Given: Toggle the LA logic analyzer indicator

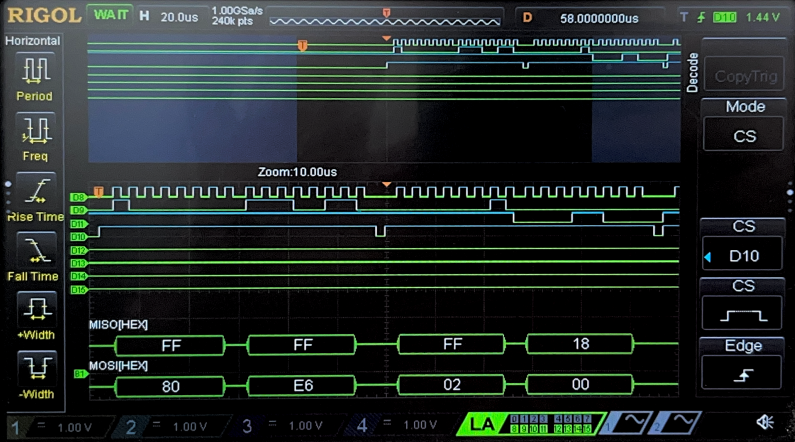Looking at the screenshot, I should click(x=482, y=424).
